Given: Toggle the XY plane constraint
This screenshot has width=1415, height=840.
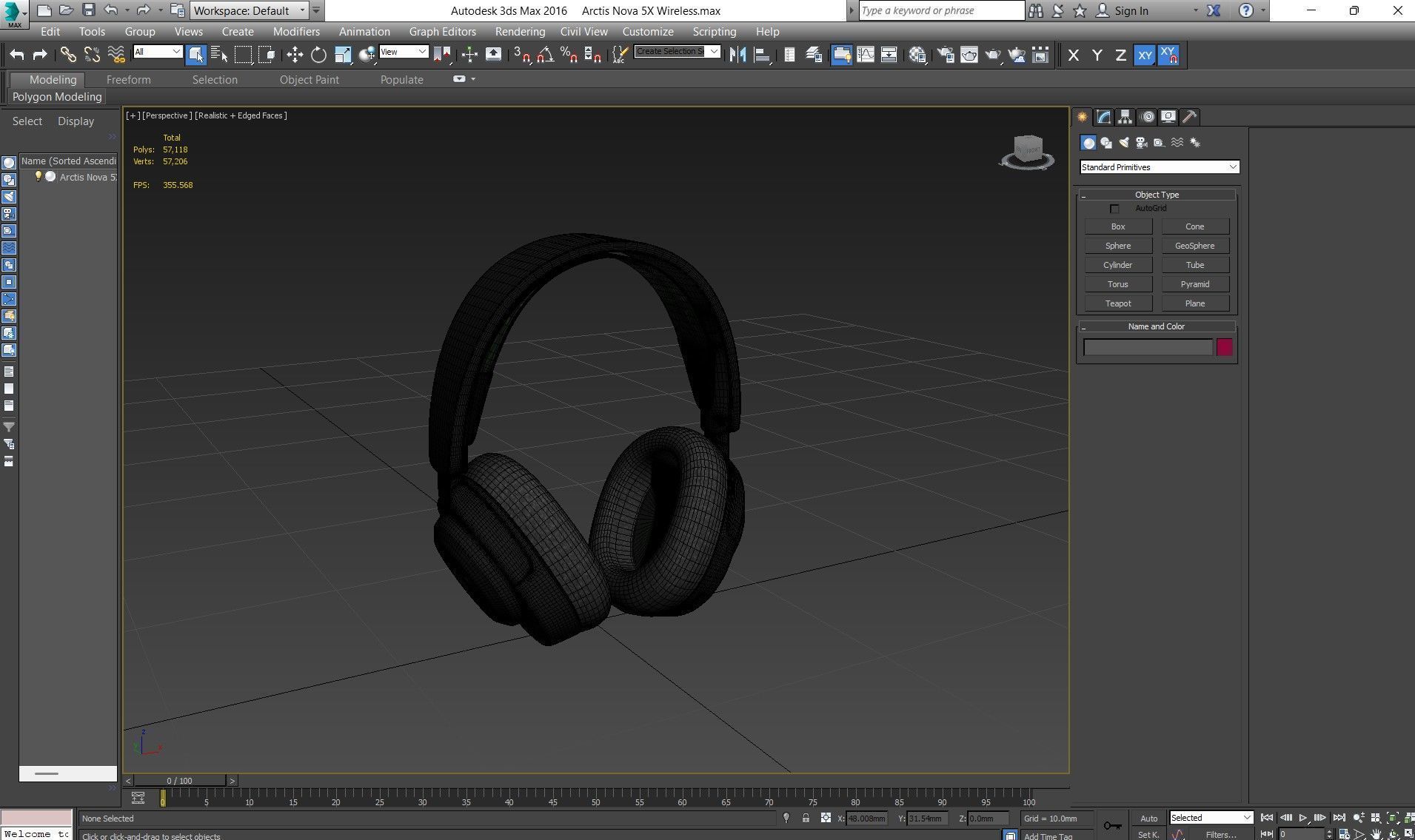Looking at the screenshot, I should [1145, 55].
